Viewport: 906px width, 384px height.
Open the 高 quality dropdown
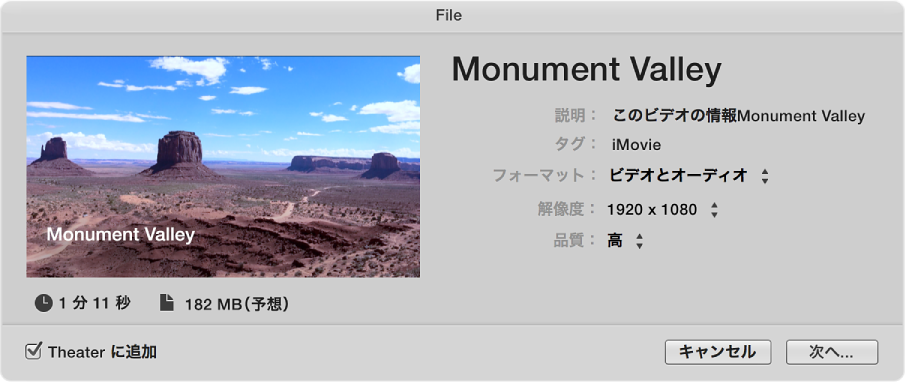click(625, 241)
